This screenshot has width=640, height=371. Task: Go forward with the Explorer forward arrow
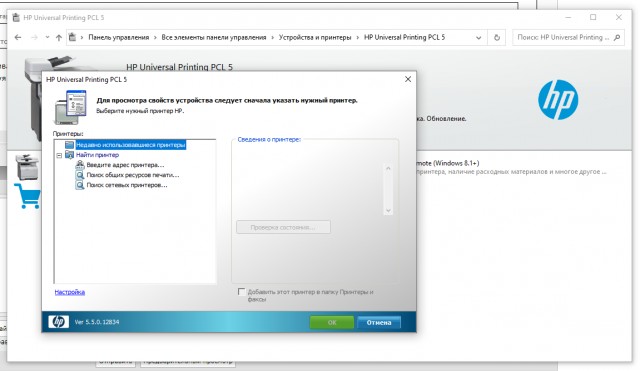click(34, 38)
